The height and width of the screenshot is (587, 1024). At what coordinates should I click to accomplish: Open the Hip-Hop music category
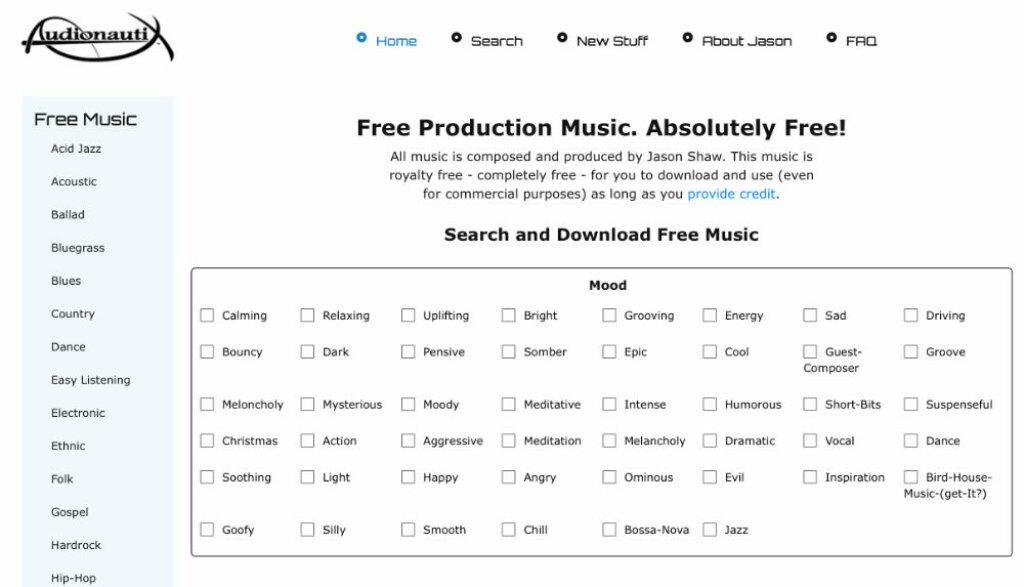[x=75, y=577]
